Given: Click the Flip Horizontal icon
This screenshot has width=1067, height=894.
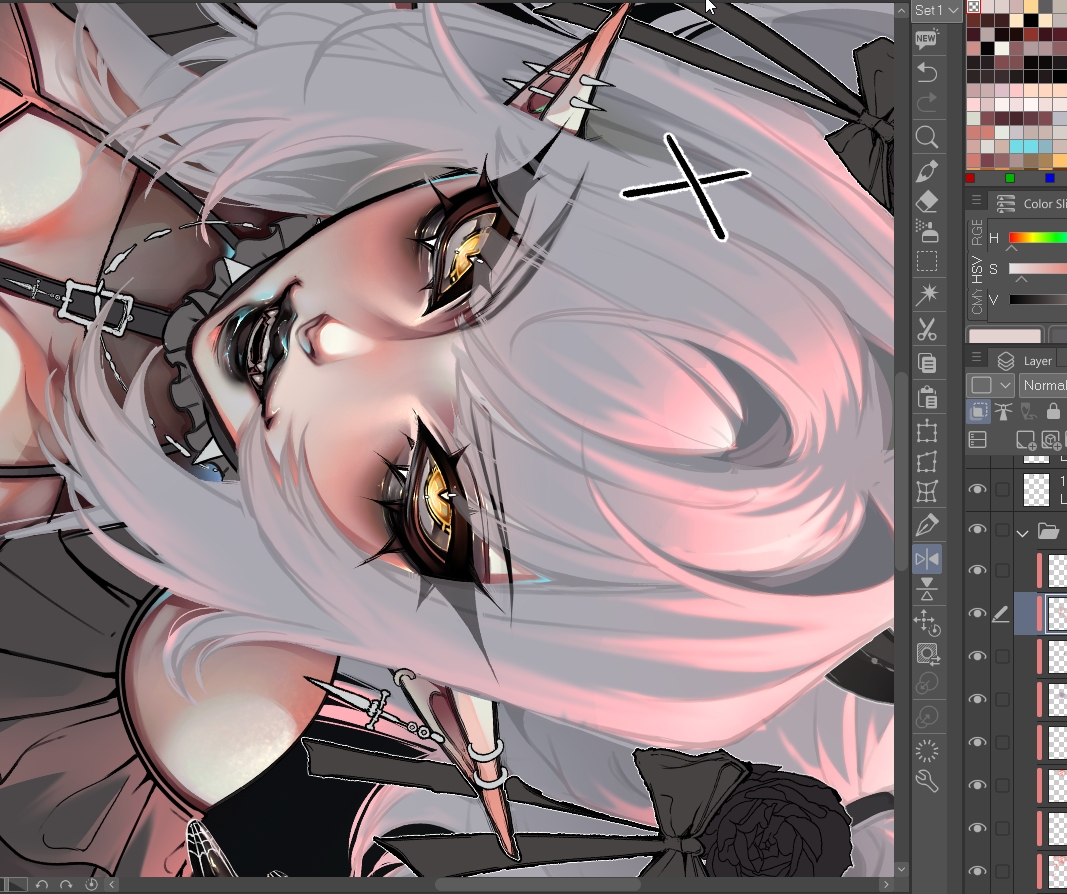Looking at the screenshot, I should pyautogui.click(x=927, y=558).
